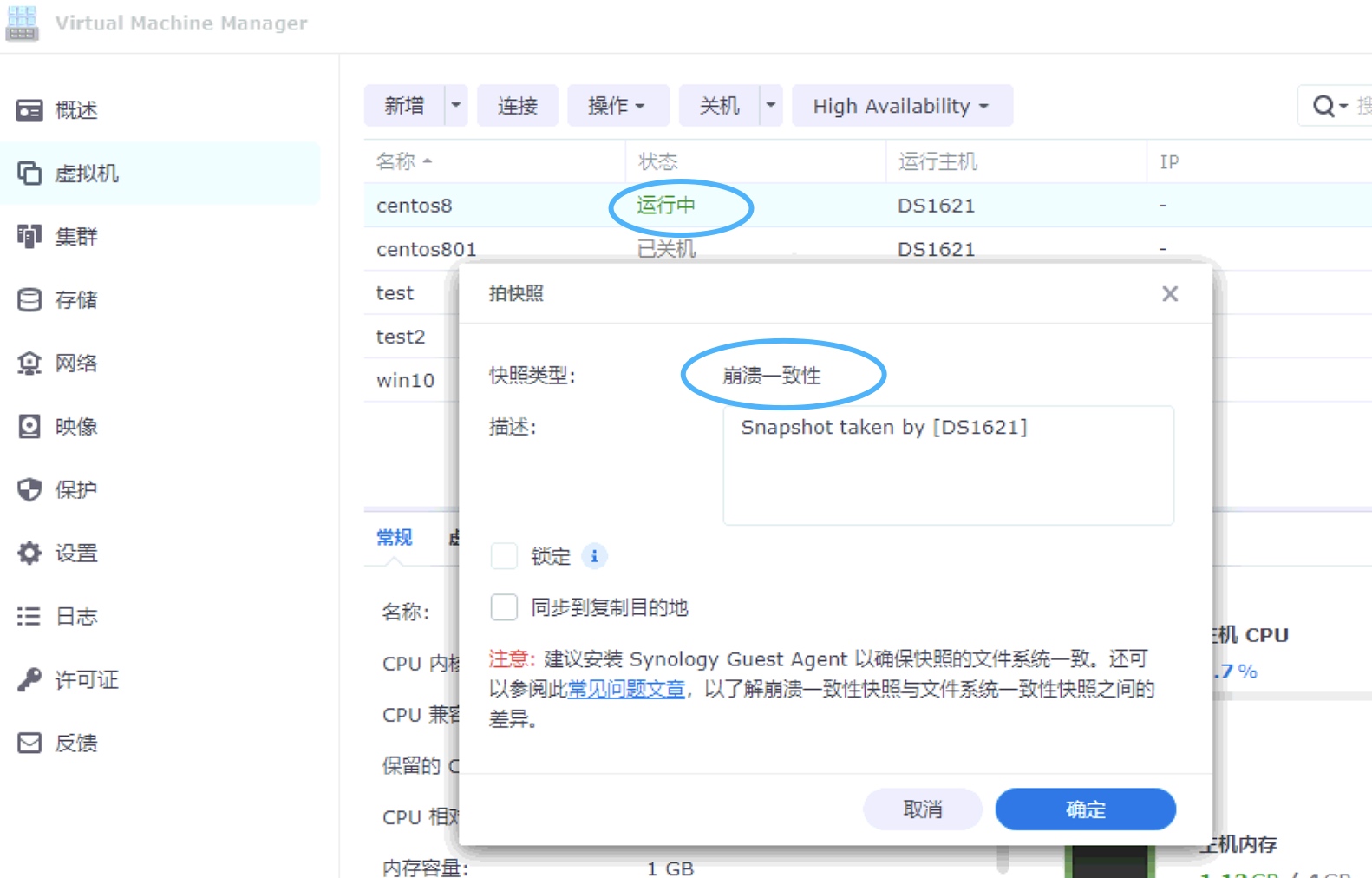Image resolution: width=1372 pixels, height=878 pixels.
Task: Open the High Availability dropdown
Action: click(x=902, y=106)
